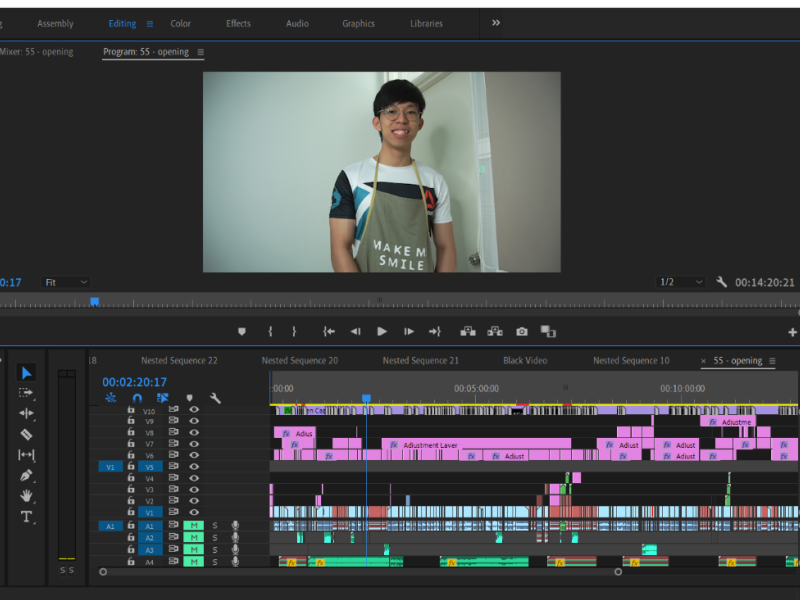Screen dimensions: 800x600
Task: Toggle lock on track V8
Action: 131,433
